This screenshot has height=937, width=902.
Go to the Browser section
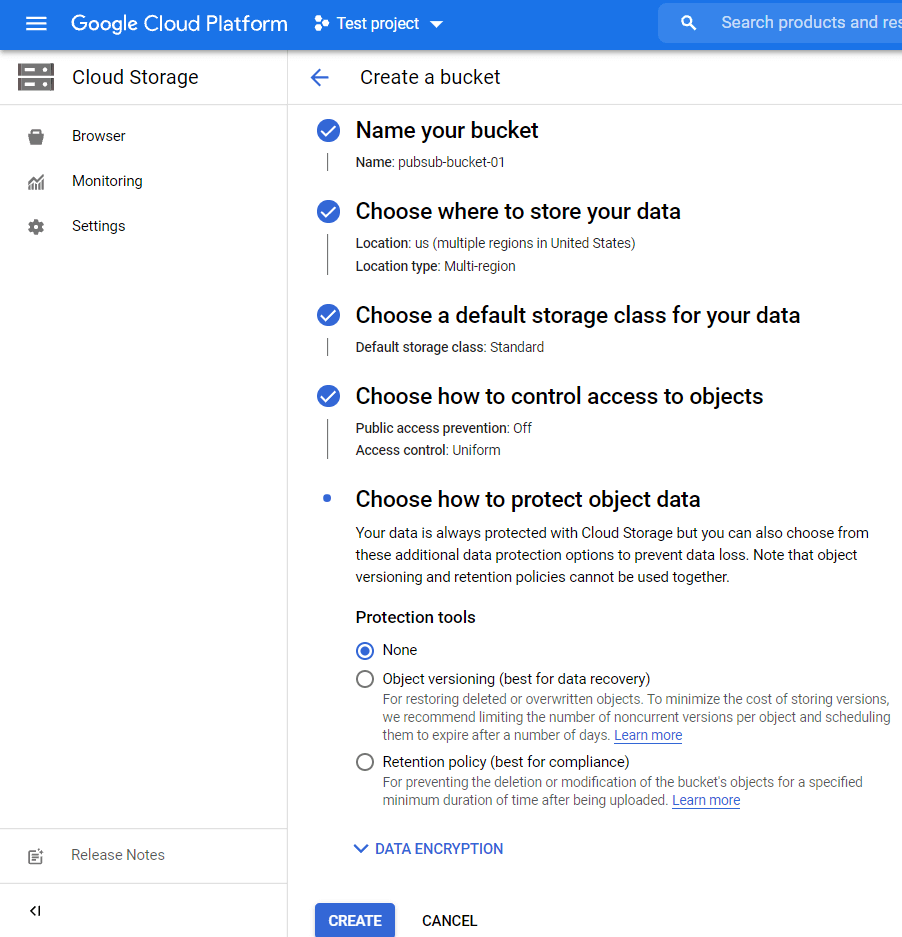[x=98, y=136]
